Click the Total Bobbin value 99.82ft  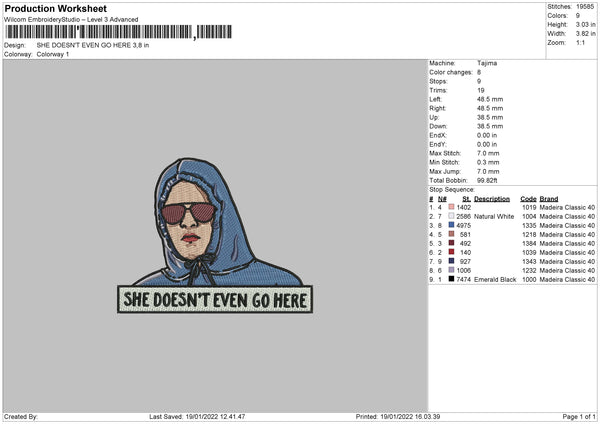(487, 180)
